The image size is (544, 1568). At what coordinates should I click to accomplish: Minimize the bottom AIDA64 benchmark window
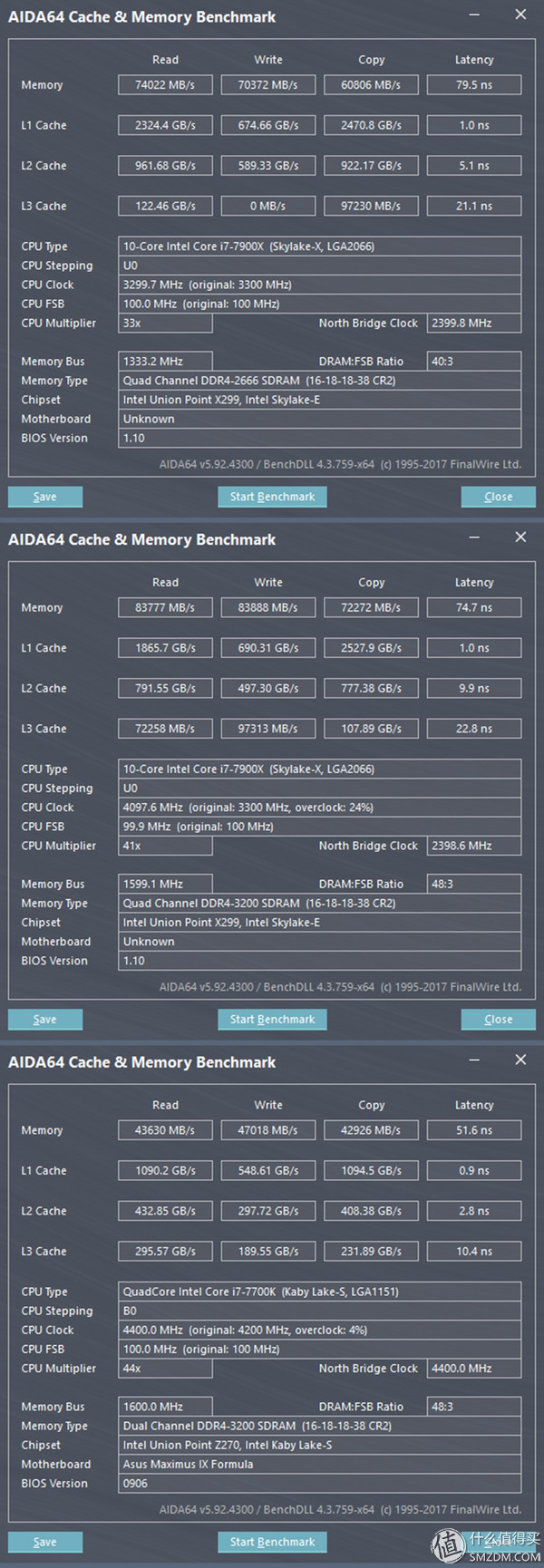click(475, 1060)
